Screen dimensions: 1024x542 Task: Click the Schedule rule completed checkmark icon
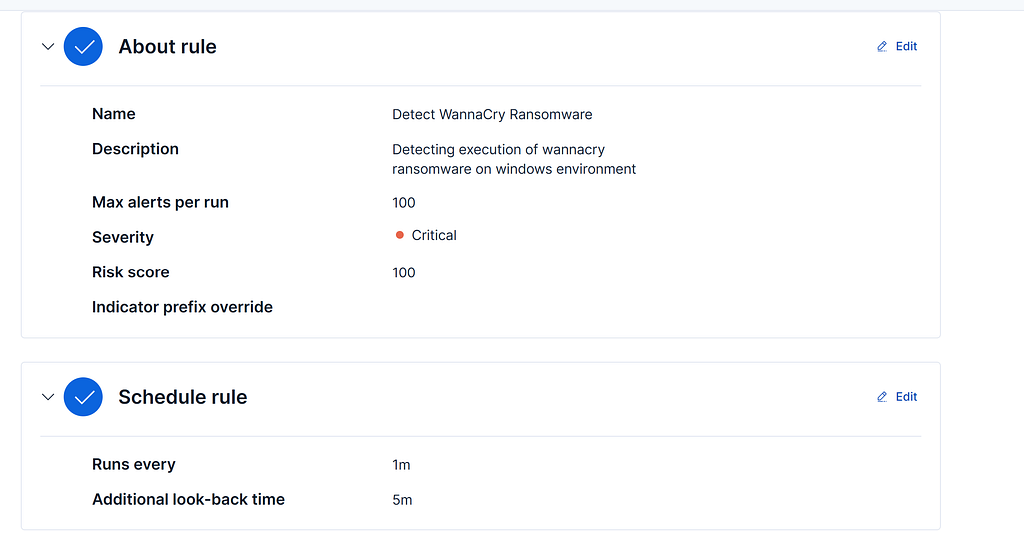point(84,397)
